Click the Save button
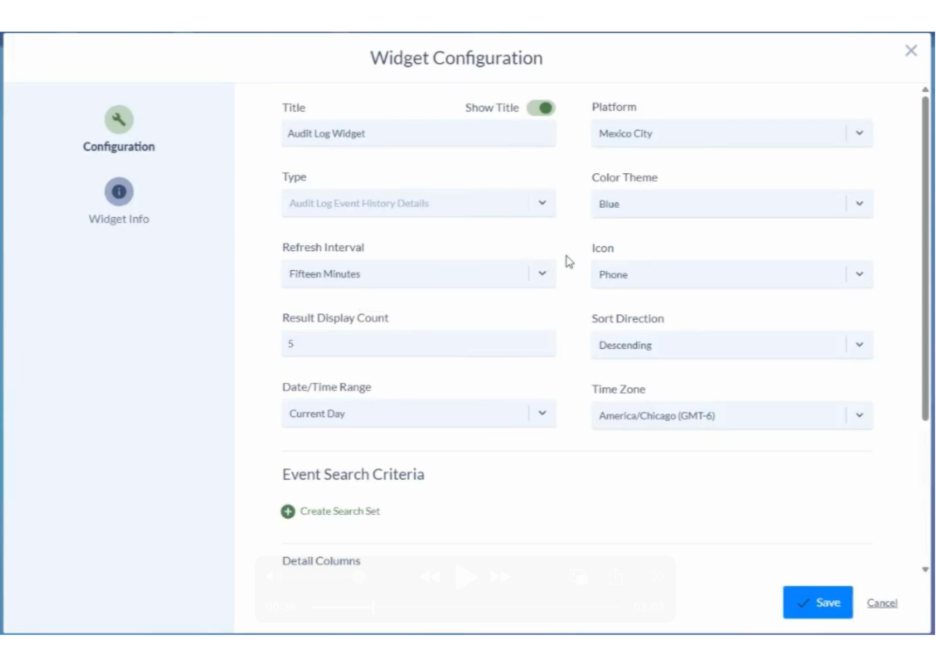Viewport: 936px width, 667px height. click(x=817, y=602)
